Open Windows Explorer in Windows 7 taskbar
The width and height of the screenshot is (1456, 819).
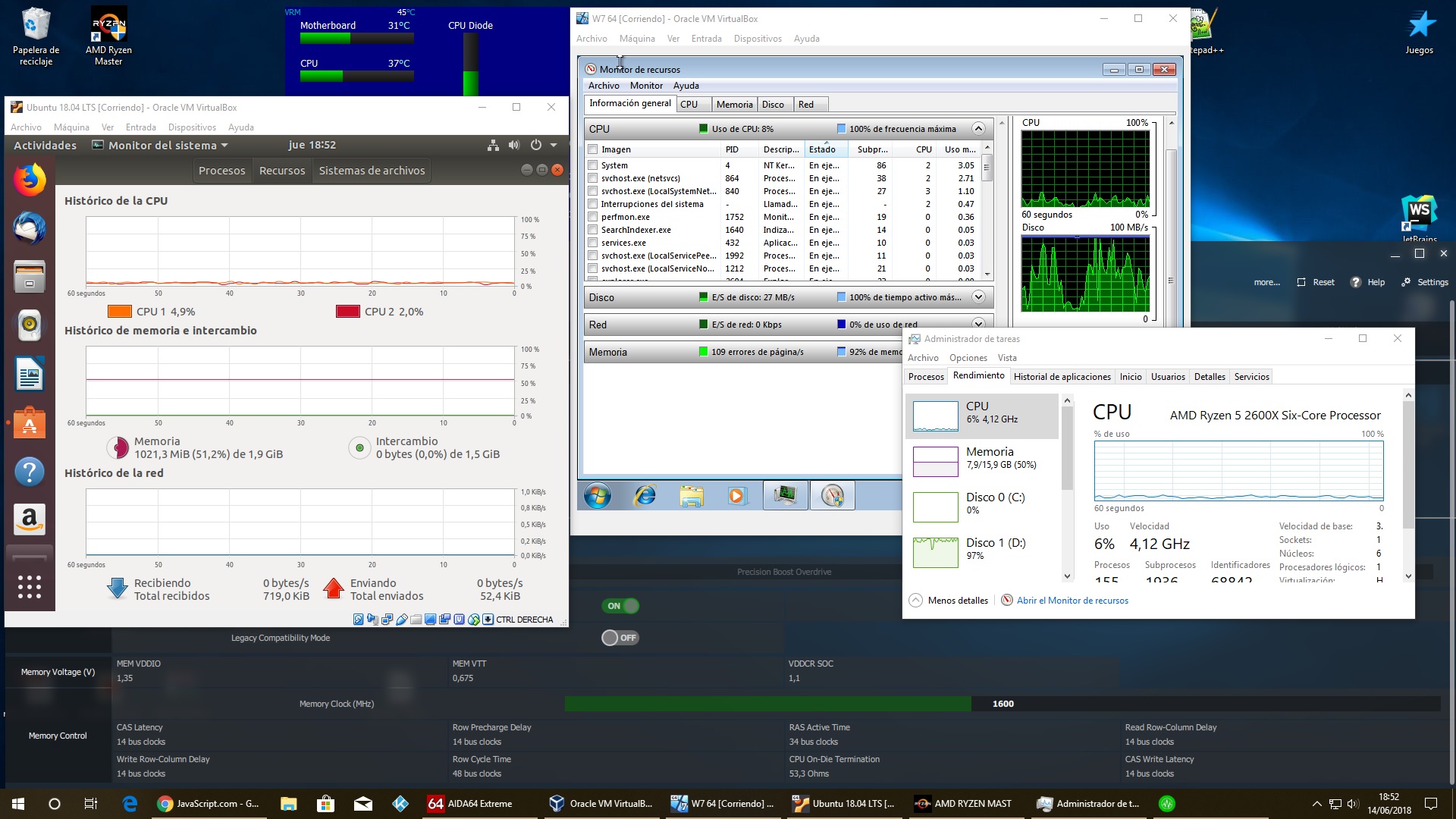click(692, 496)
